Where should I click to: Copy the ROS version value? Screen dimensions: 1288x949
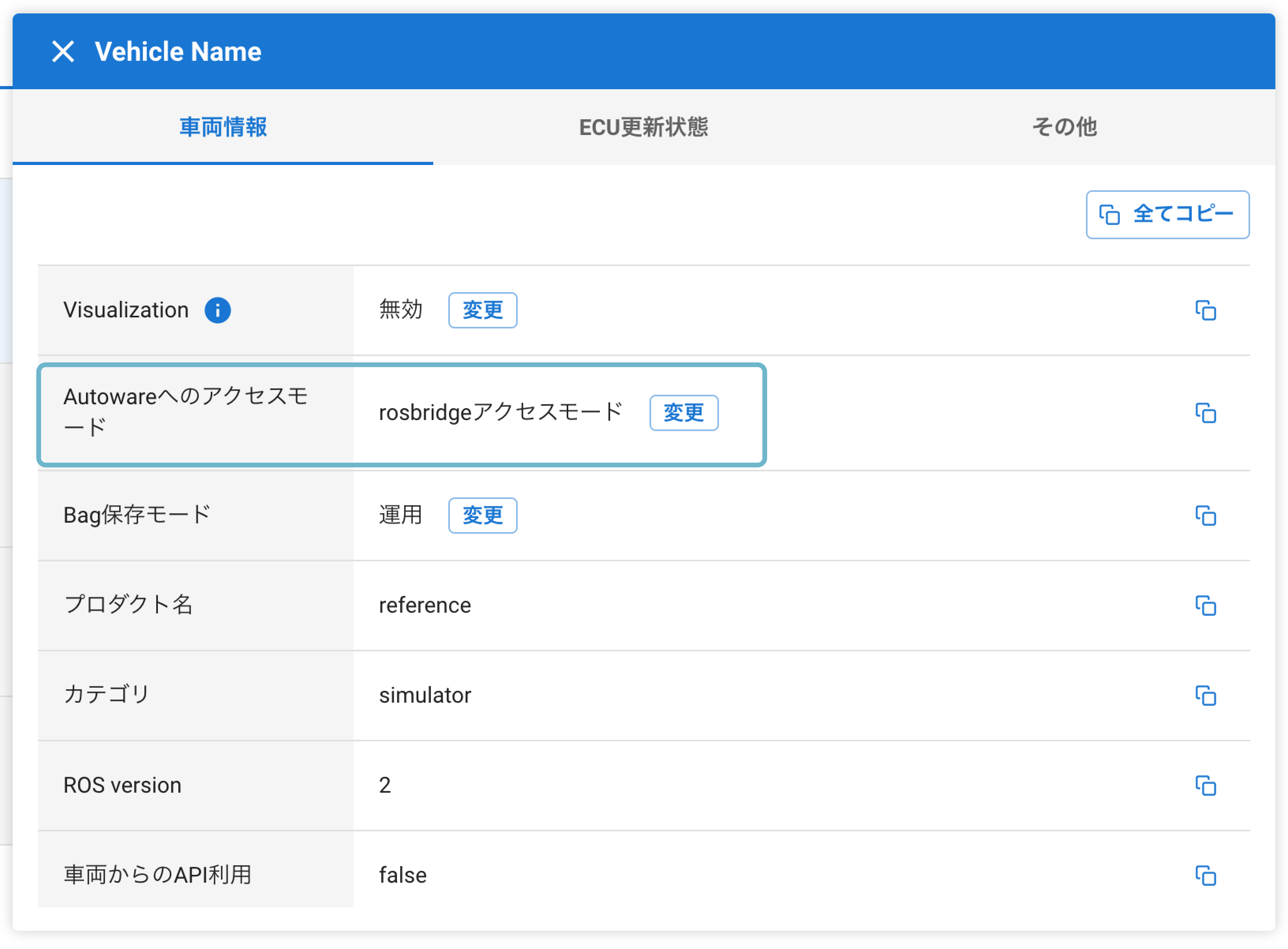coord(1205,785)
